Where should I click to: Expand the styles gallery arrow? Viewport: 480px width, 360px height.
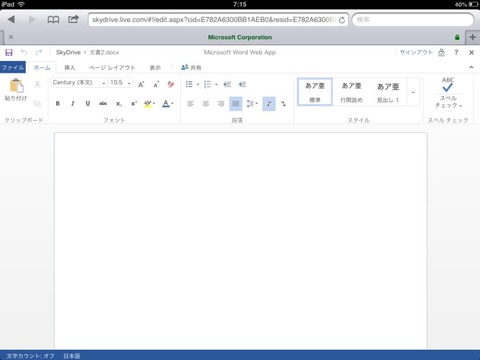tap(413, 92)
